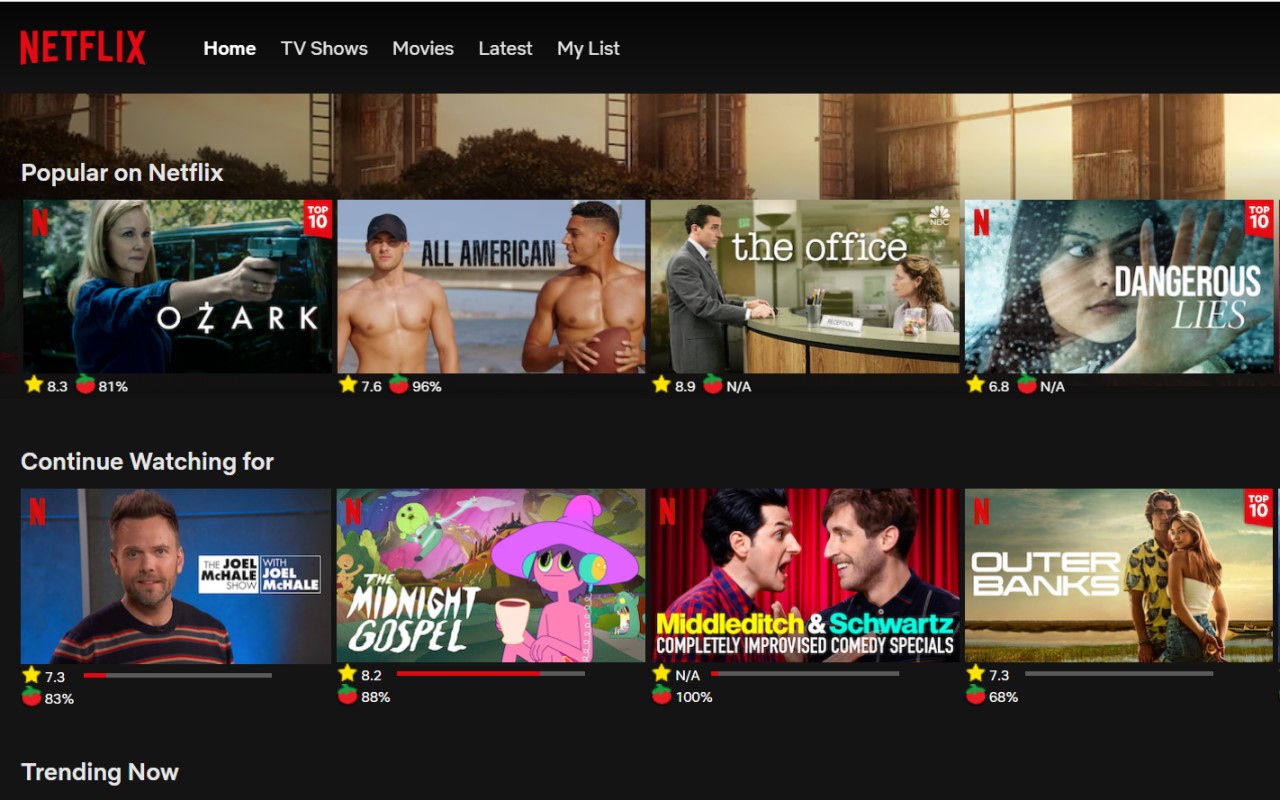This screenshot has height=800, width=1280.
Task: Click the N badge on the Ozark thumbnail
Action: click(39, 223)
